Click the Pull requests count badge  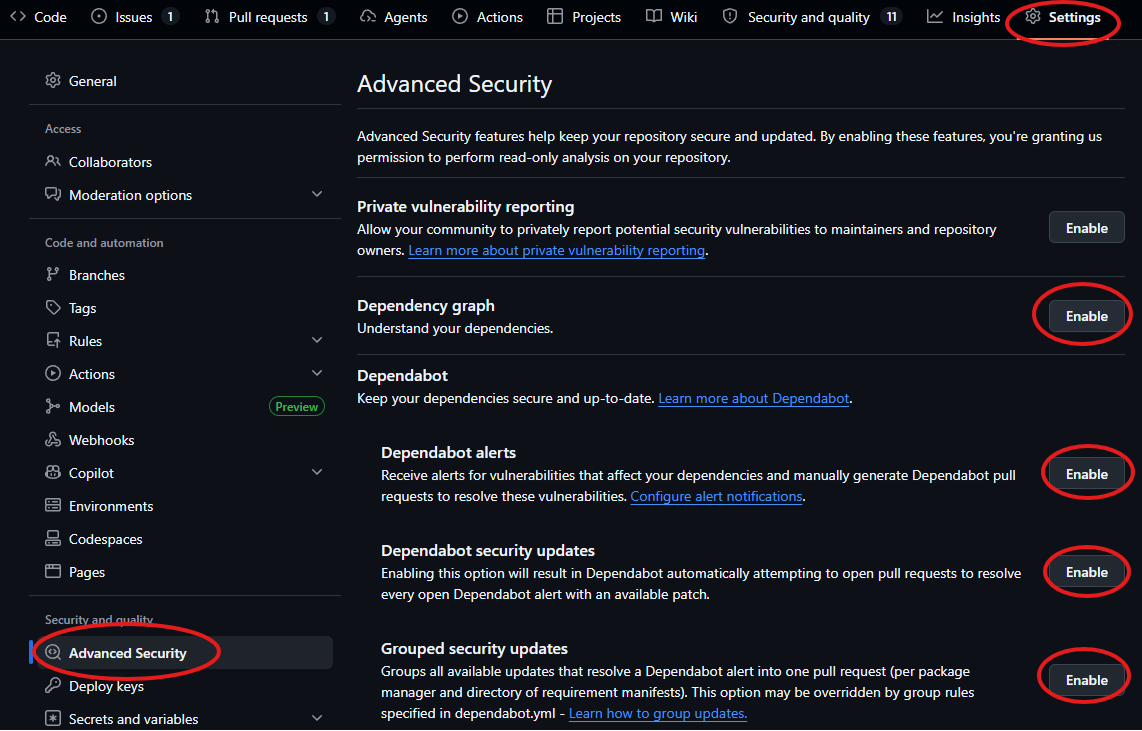(326, 16)
